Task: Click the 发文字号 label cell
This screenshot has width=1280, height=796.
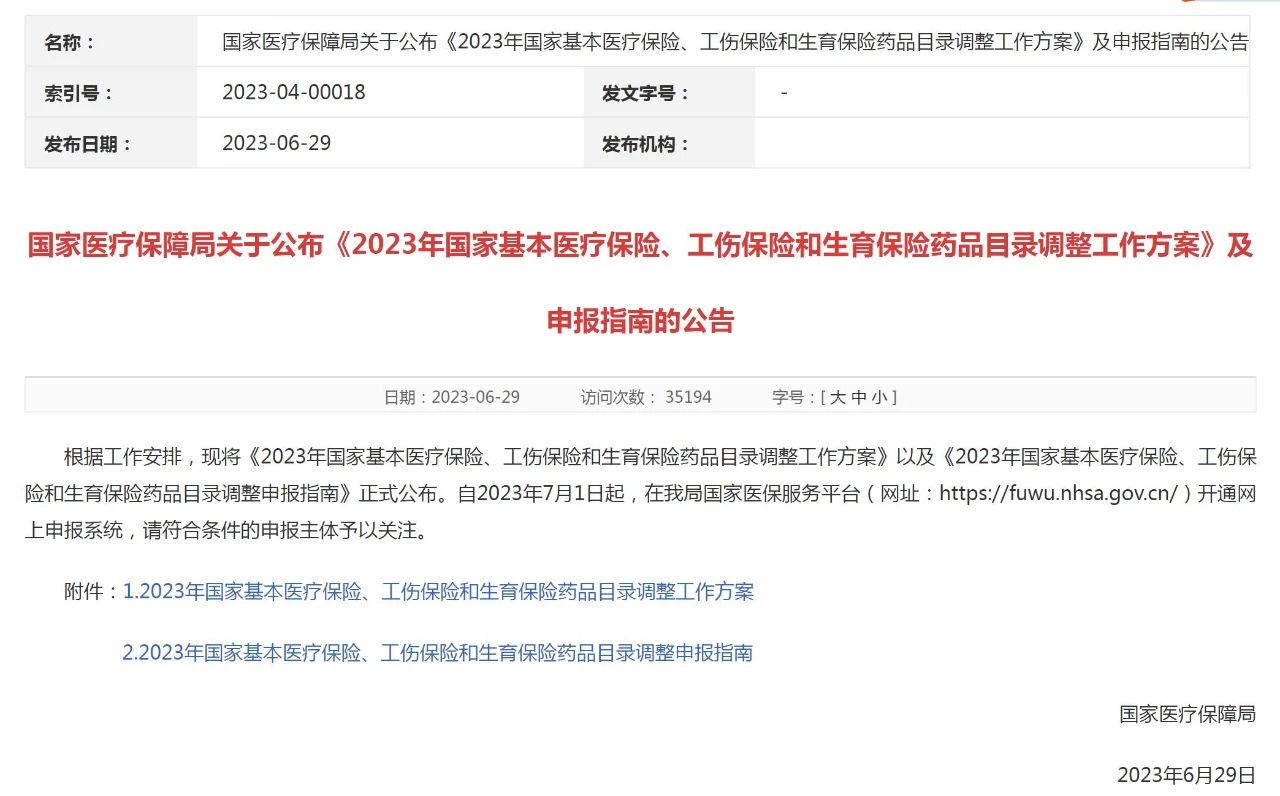Action: pyautogui.click(x=669, y=93)
